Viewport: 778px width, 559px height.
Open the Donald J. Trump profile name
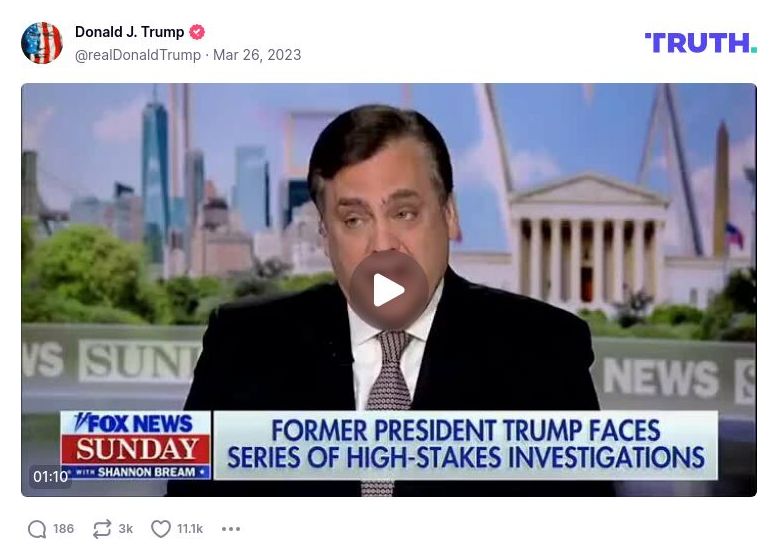(x=130, y=32)
